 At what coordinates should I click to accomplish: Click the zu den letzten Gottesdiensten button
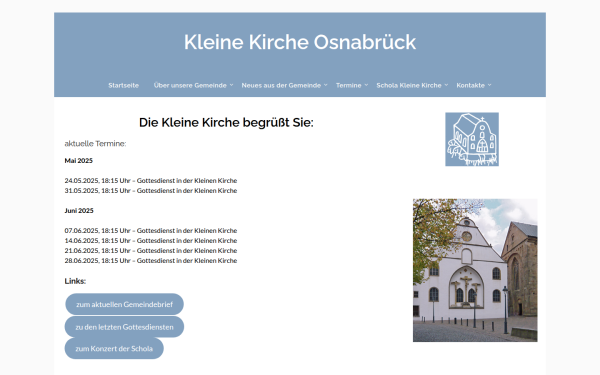point(124,327)
